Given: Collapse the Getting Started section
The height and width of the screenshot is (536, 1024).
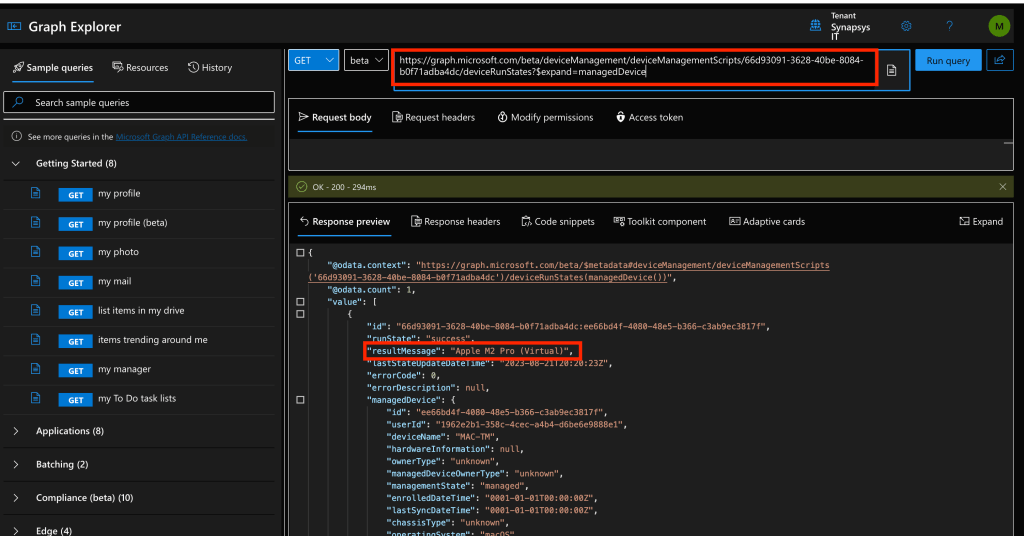Looking at the screenshot, I should point(17,163).
